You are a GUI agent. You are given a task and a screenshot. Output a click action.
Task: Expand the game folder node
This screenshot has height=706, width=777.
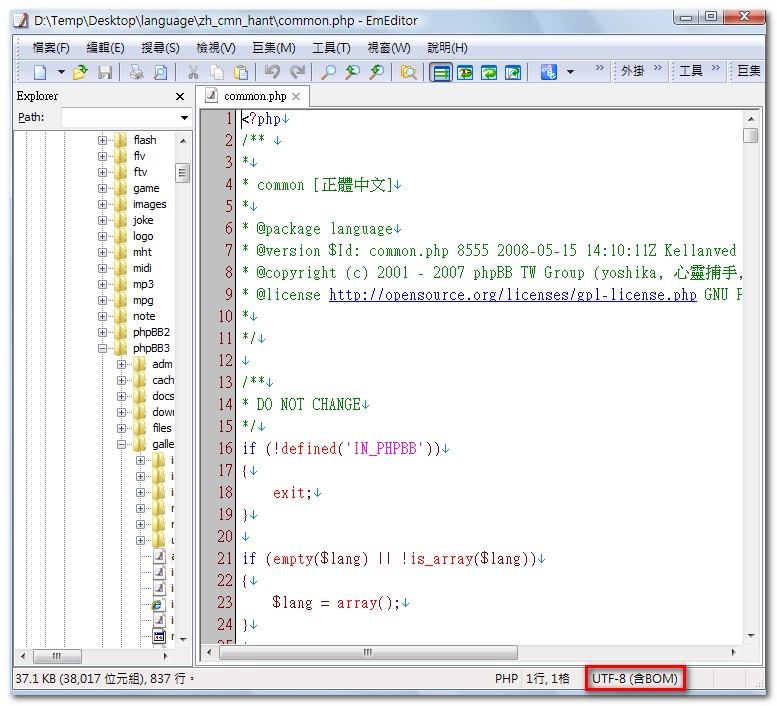click(x=102, y=188)
